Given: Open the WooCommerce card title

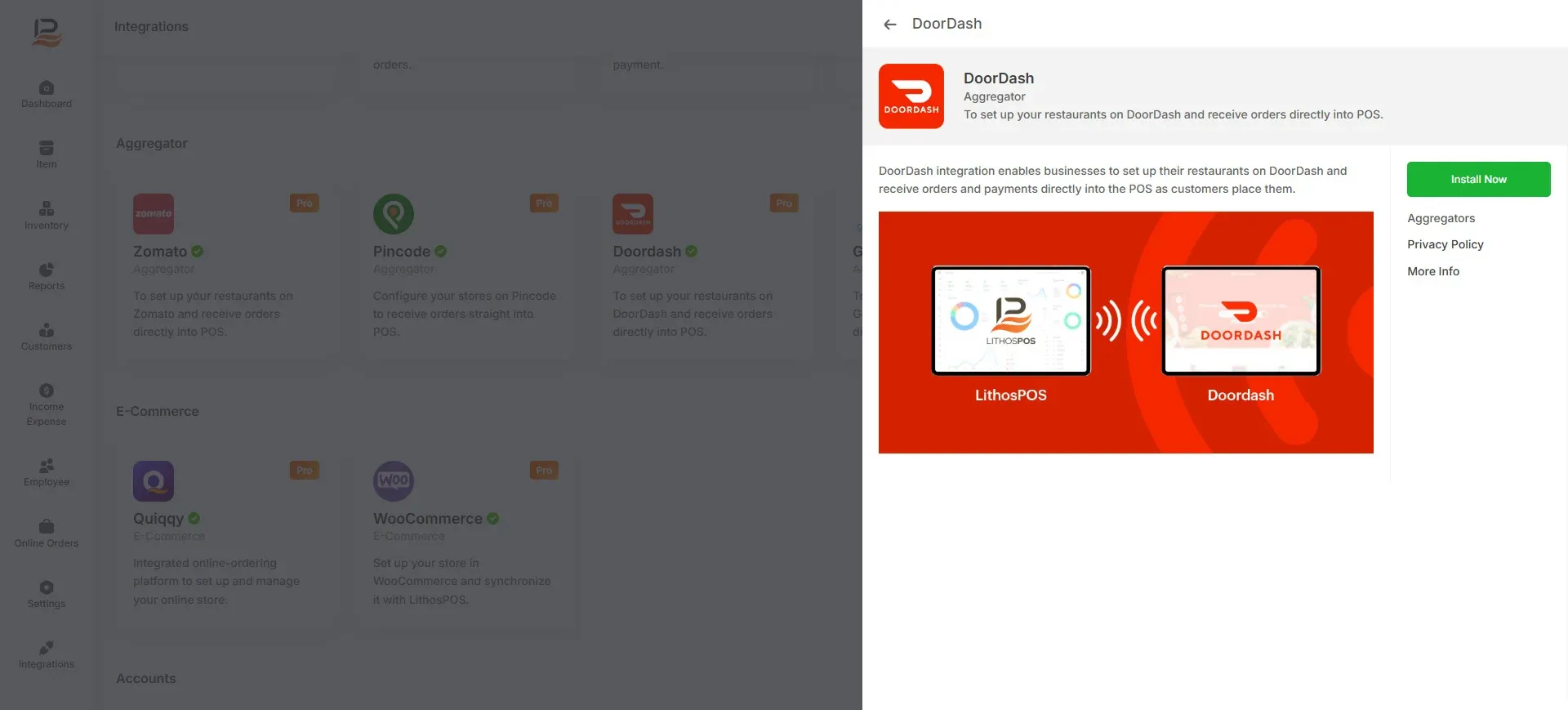Looking at the screenshot, I should [x=428, y=519].
